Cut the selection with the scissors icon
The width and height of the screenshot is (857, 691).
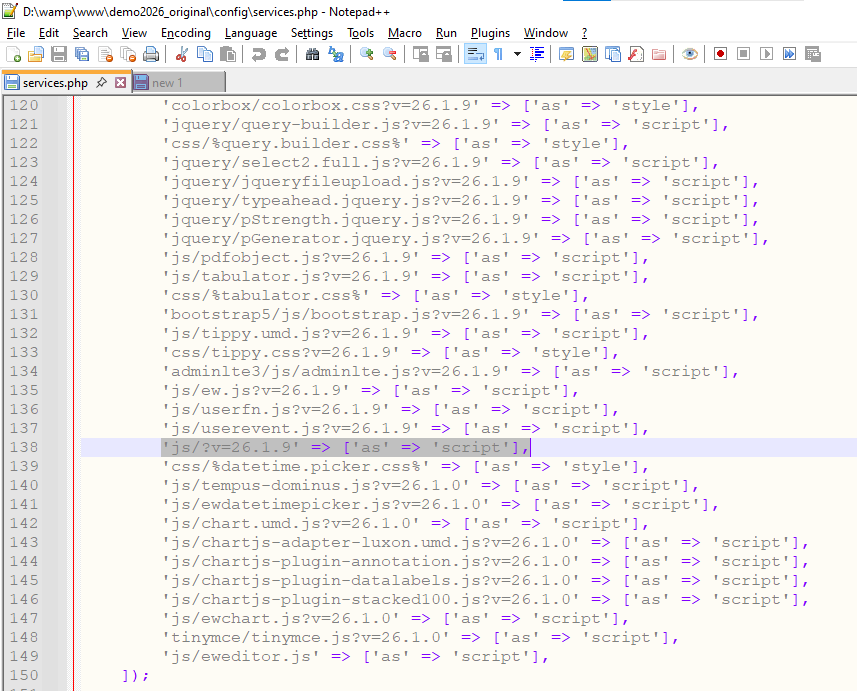tap(181, 54)
